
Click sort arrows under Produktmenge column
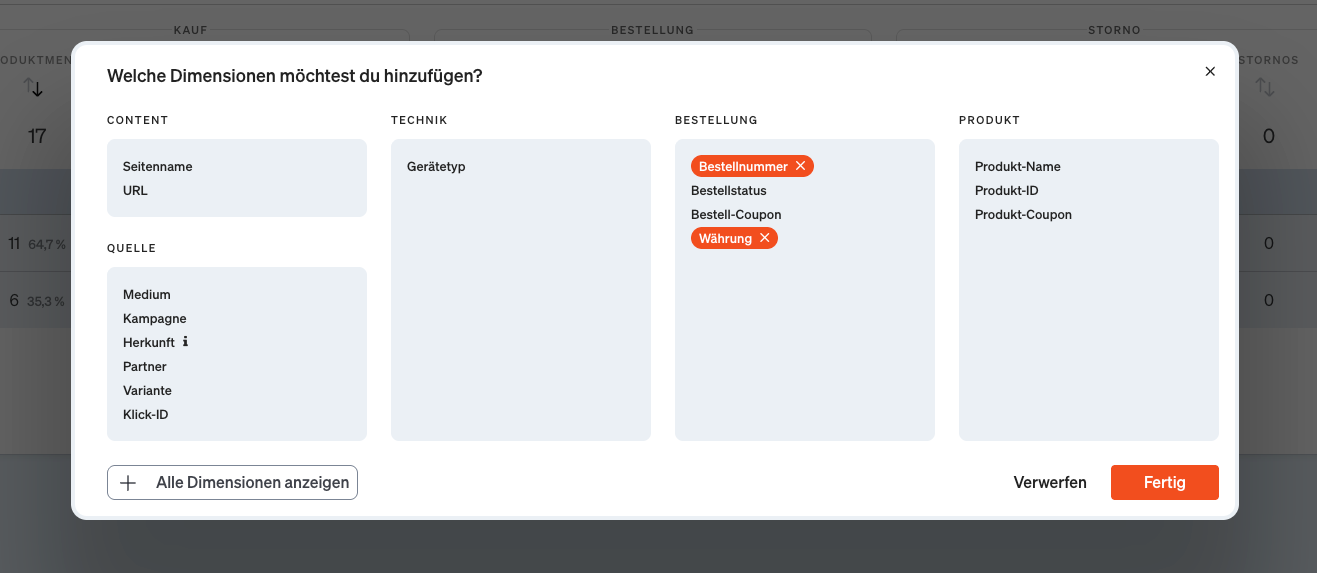tap(35, 88)
